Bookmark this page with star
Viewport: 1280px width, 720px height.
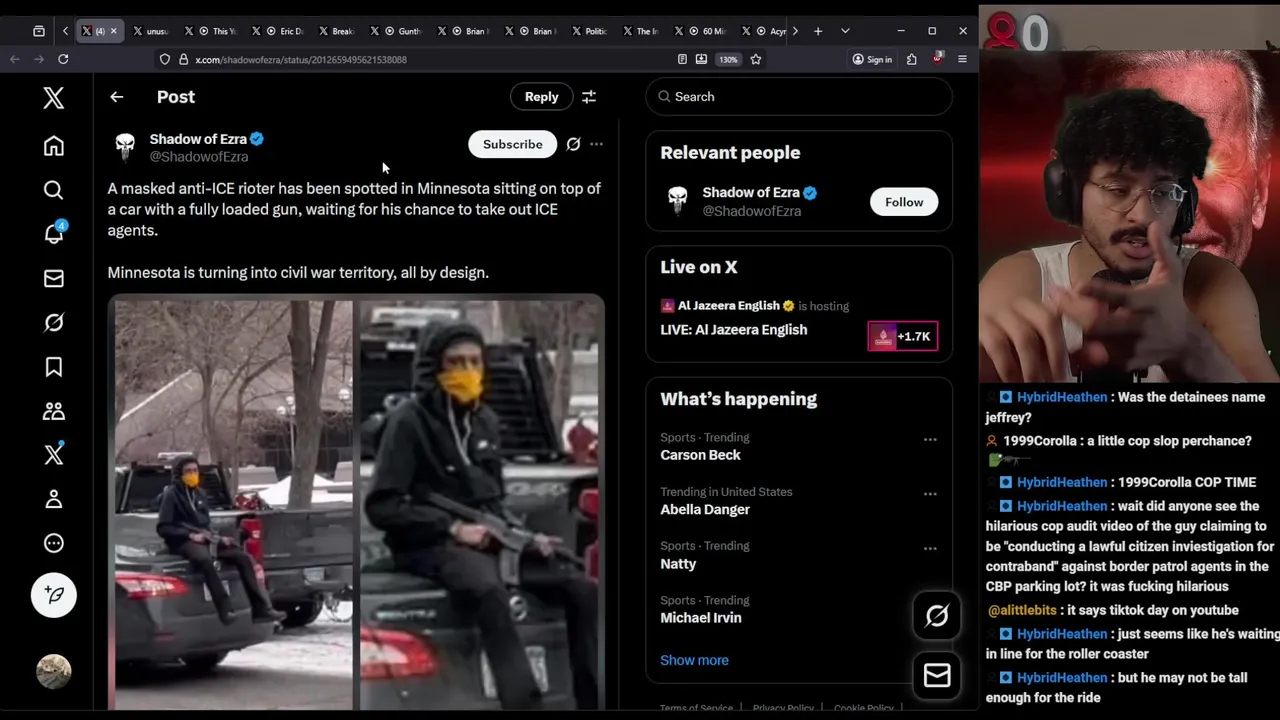point(756,60)
